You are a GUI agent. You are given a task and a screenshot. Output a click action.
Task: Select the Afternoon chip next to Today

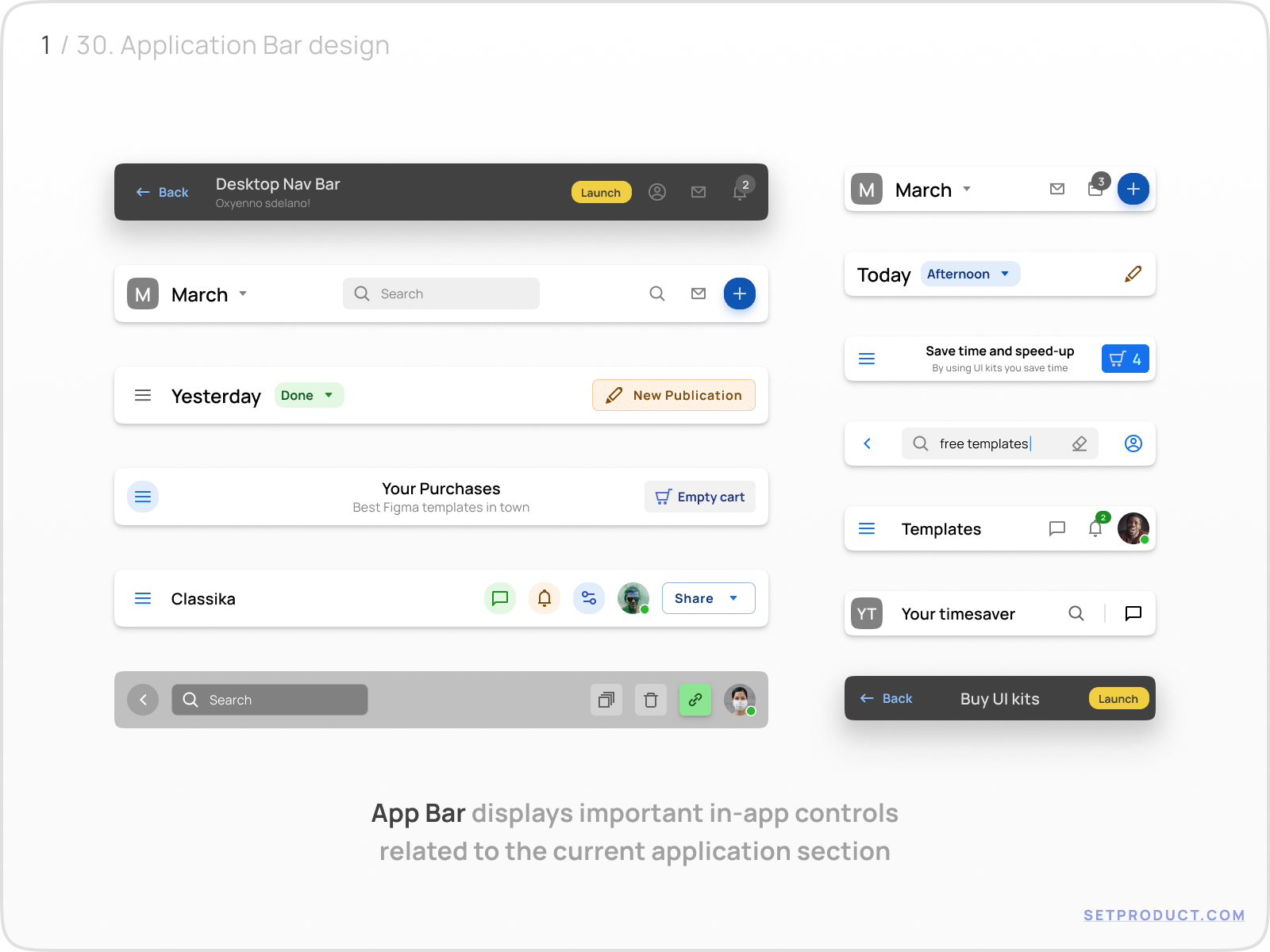point(970,274)
